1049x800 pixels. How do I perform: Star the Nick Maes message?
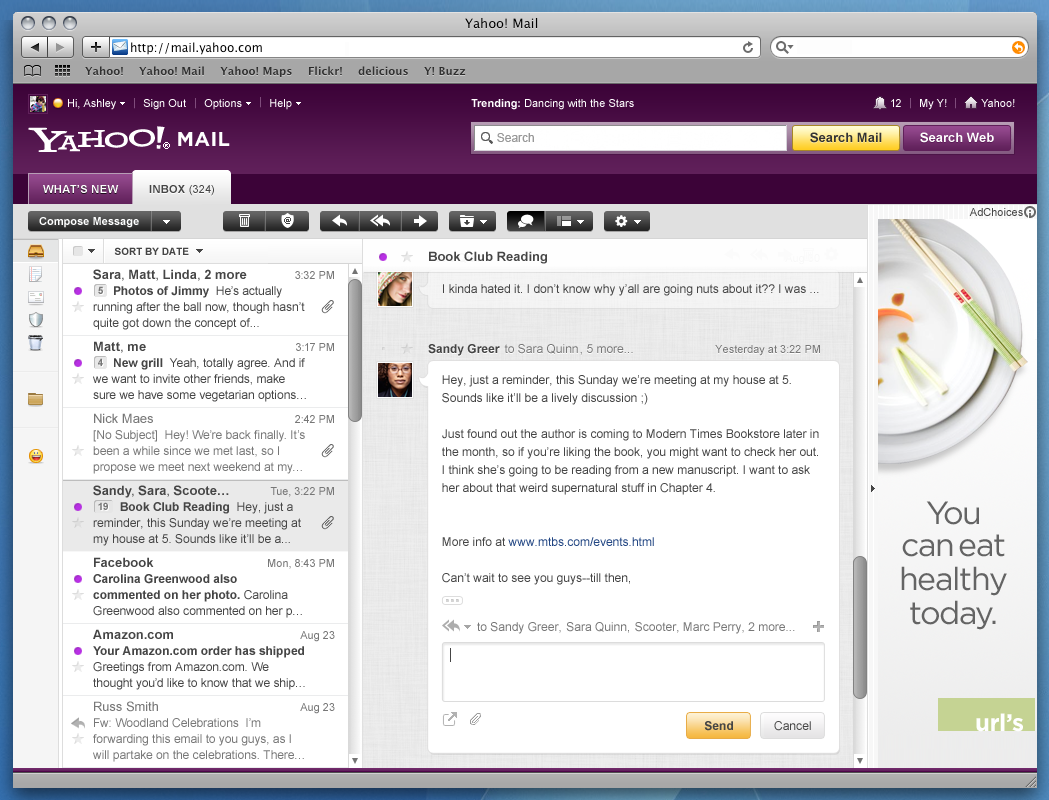click(78, 451)
